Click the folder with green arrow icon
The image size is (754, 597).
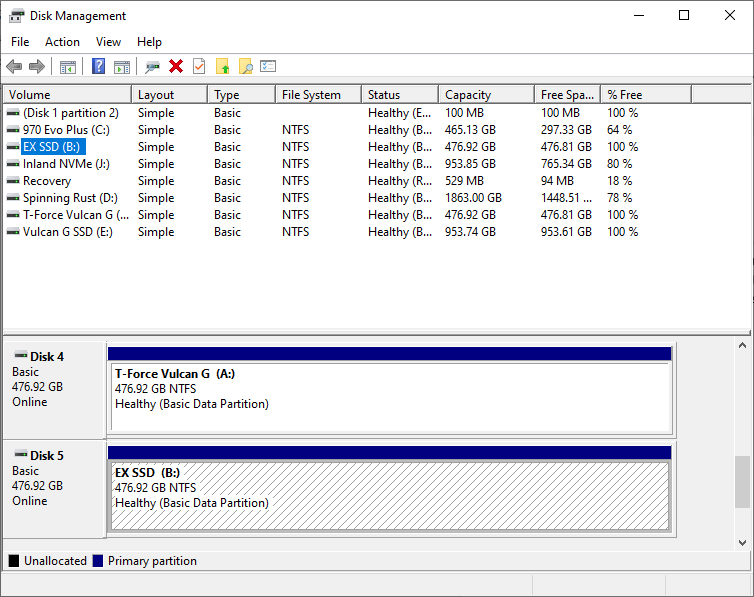(223, 66)
